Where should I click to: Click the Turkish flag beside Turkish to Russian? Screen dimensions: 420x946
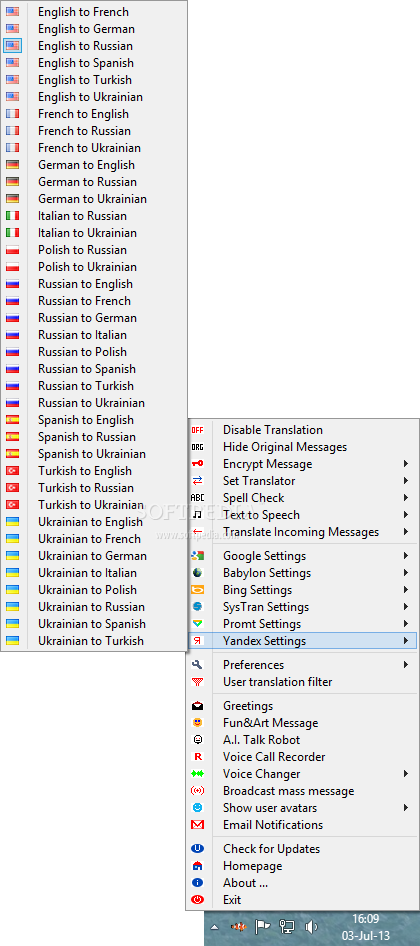tap(12, 487)
